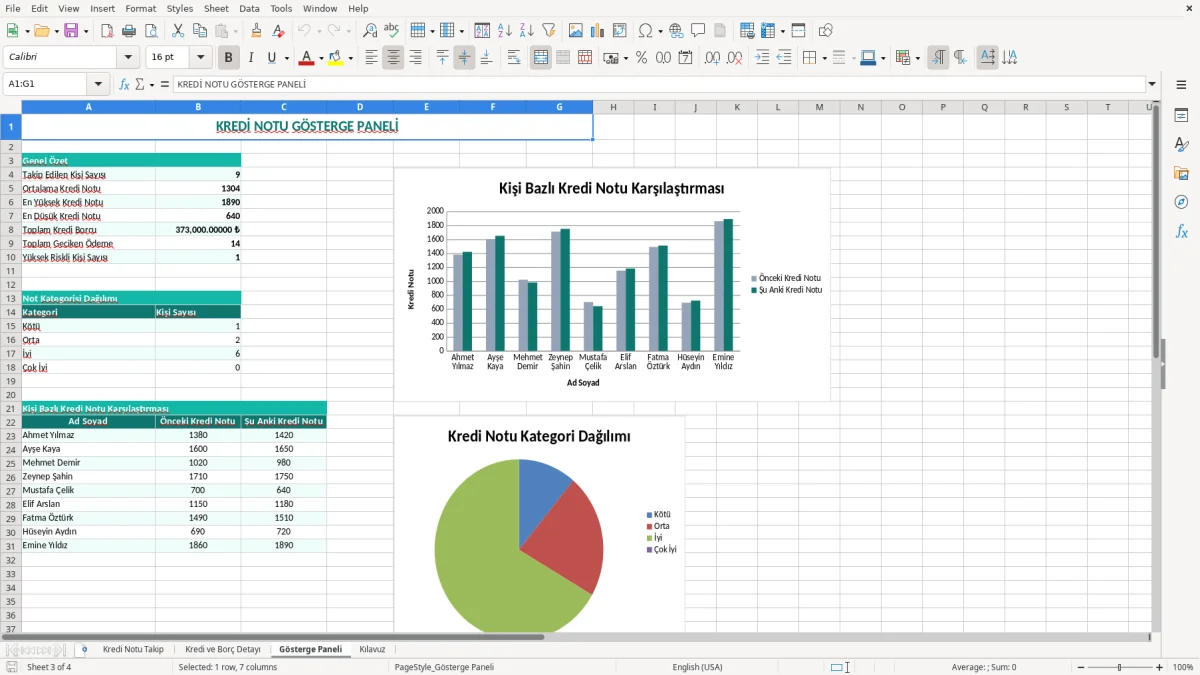Open the Data menu
Image resolution: width=1200 pixels, height=675 pixels.
tap(249, 8)
